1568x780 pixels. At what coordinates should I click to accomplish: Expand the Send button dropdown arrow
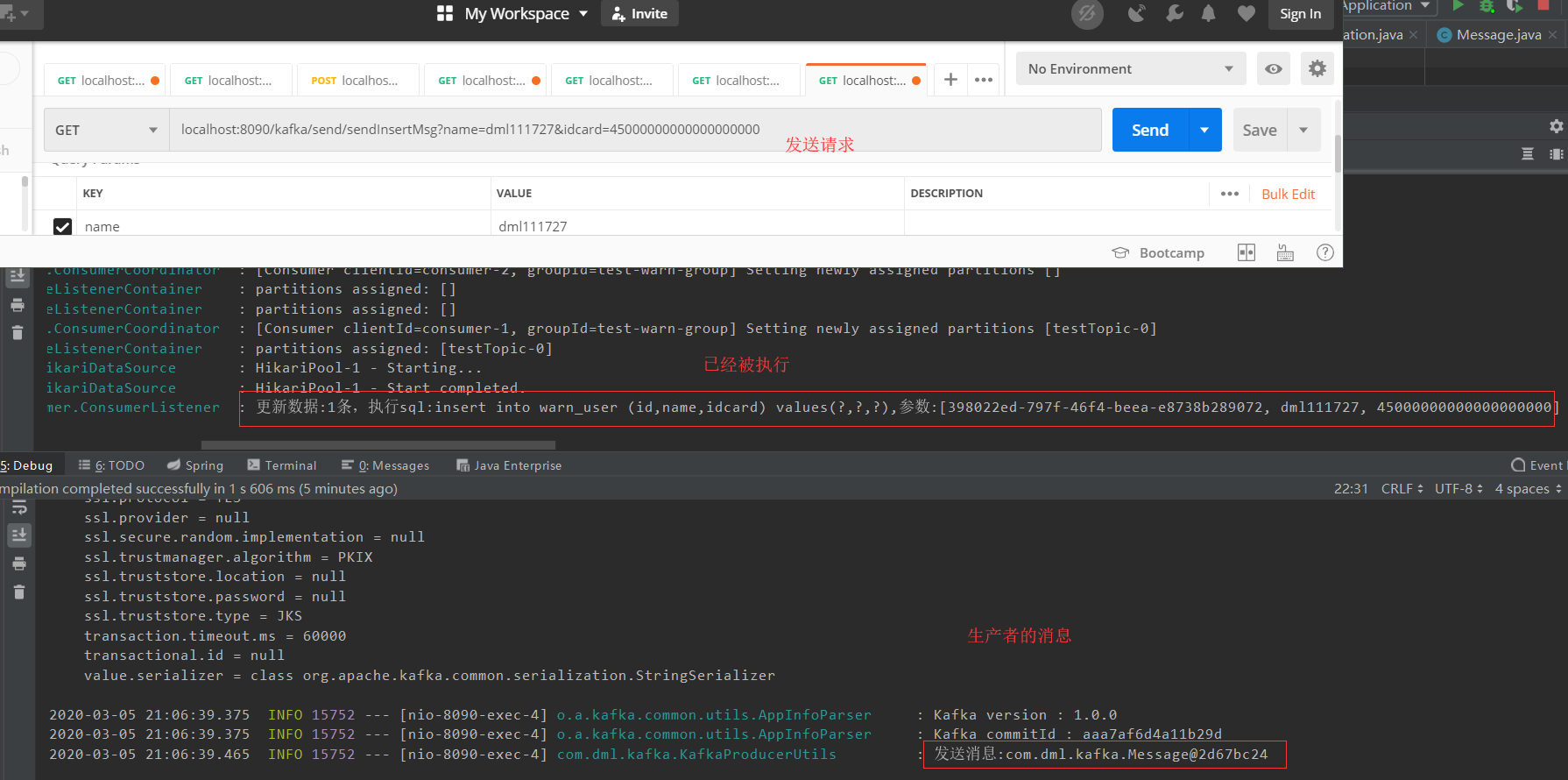click(x=1204, y=130)
